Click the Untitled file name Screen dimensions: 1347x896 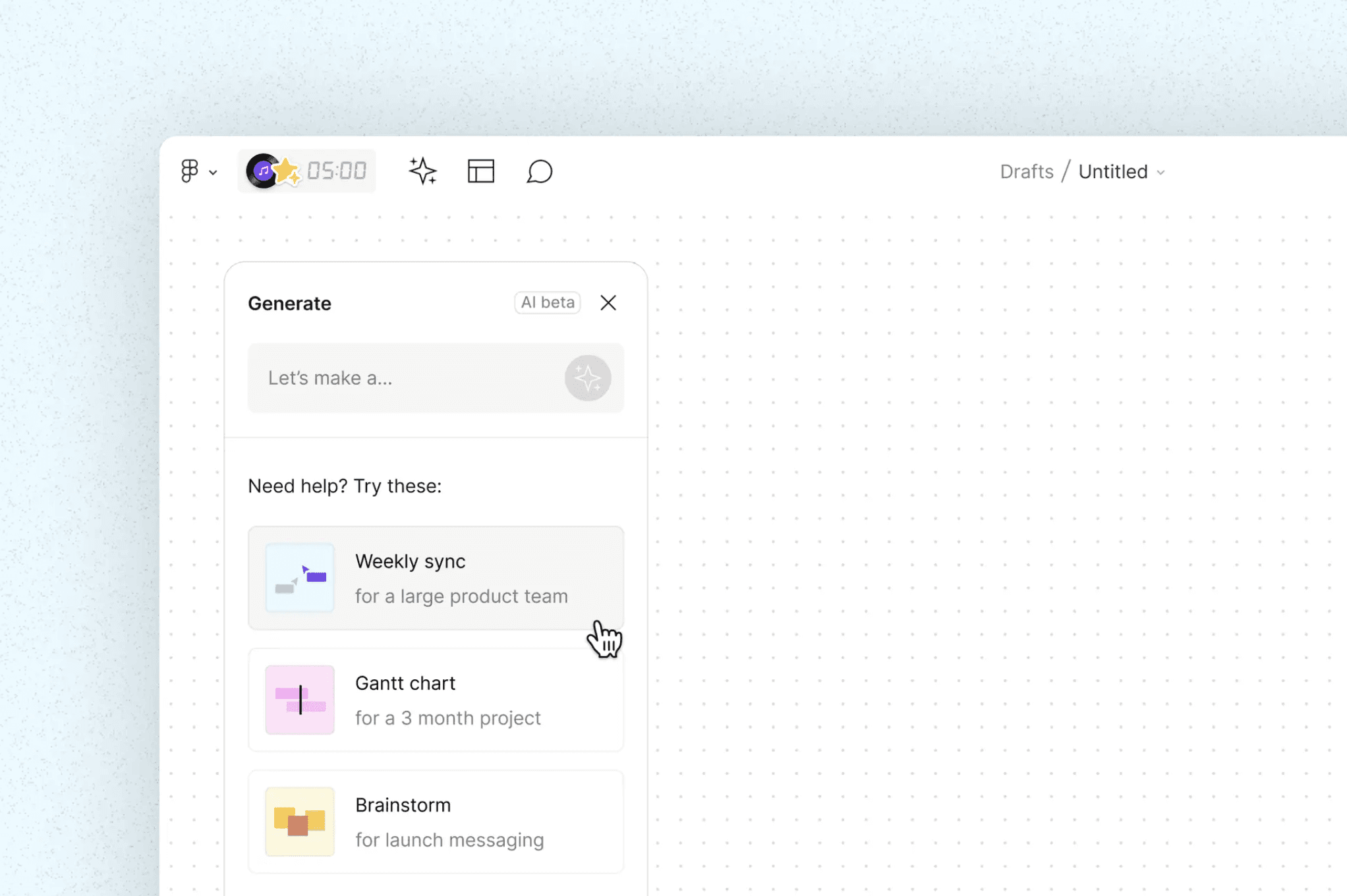1112,172
